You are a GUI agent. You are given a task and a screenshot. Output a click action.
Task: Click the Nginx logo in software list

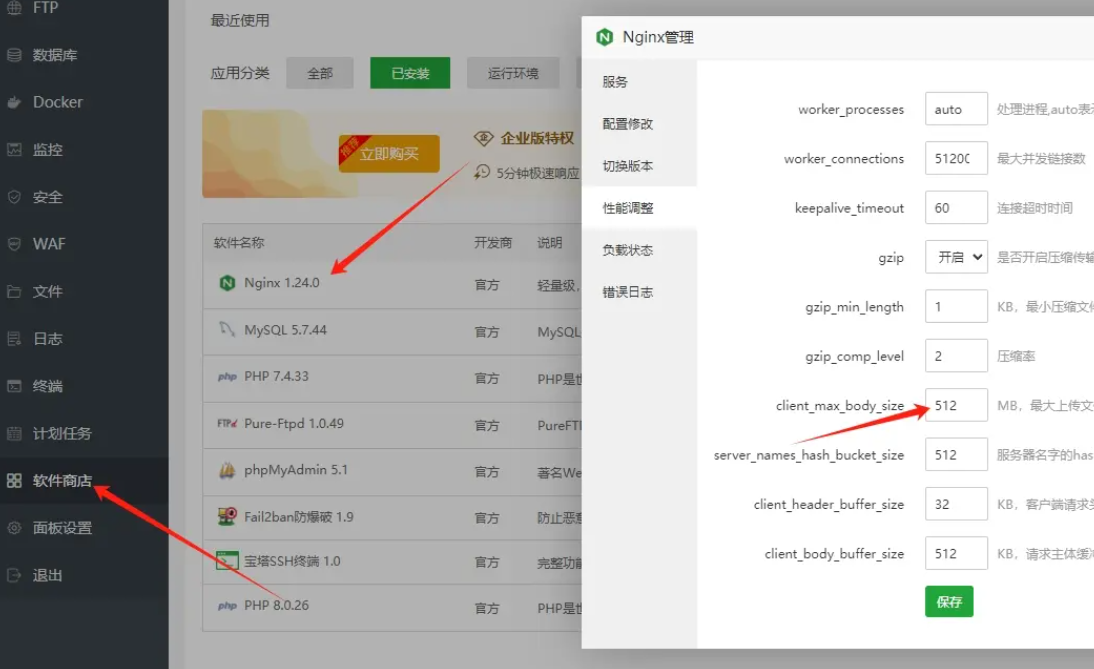coord(227,283)
